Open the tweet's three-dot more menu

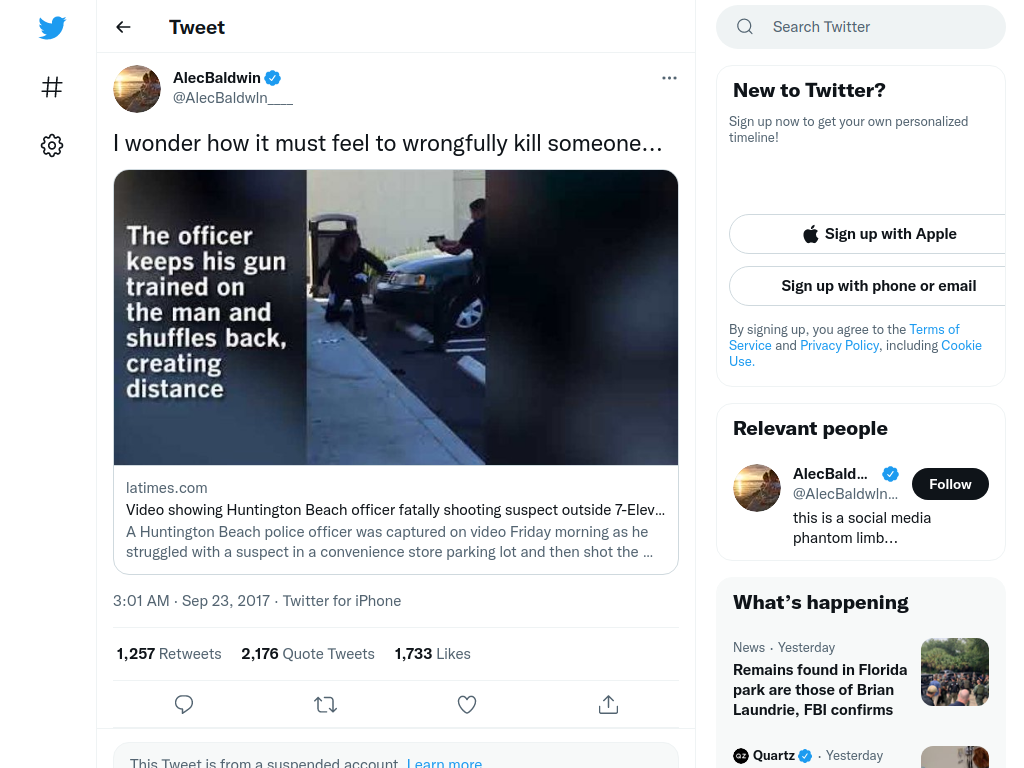[669, 78]
